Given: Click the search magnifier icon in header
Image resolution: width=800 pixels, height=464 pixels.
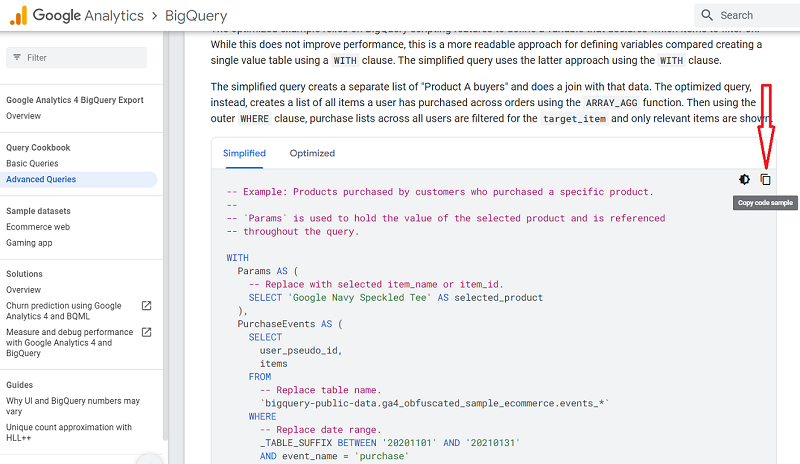Looking at the screenshot, I should coord(708,15).
